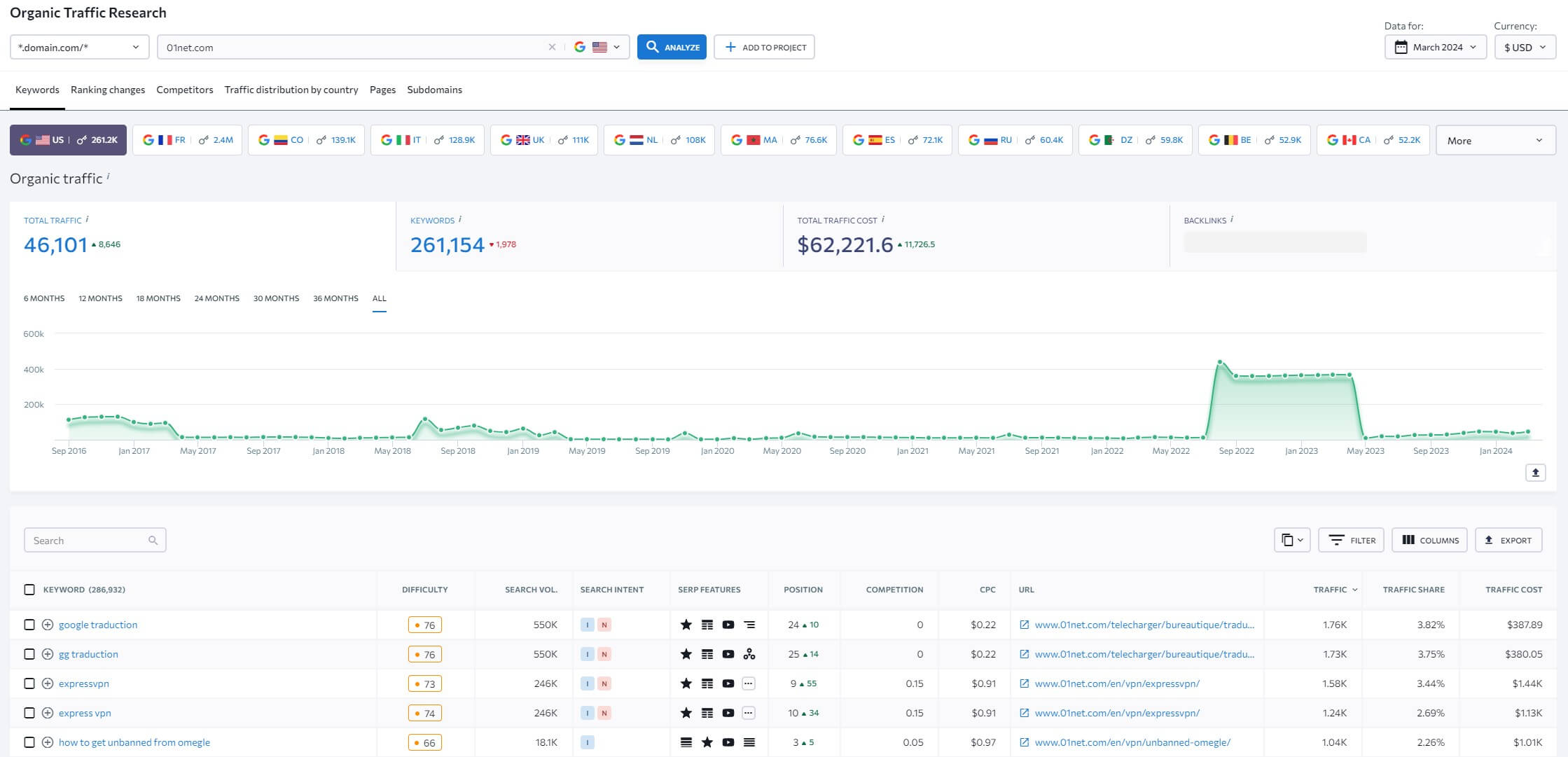Screen dimensions: 1568x757
Task: Add 'express vpn' keyword with plus icon
Action: 48,713
